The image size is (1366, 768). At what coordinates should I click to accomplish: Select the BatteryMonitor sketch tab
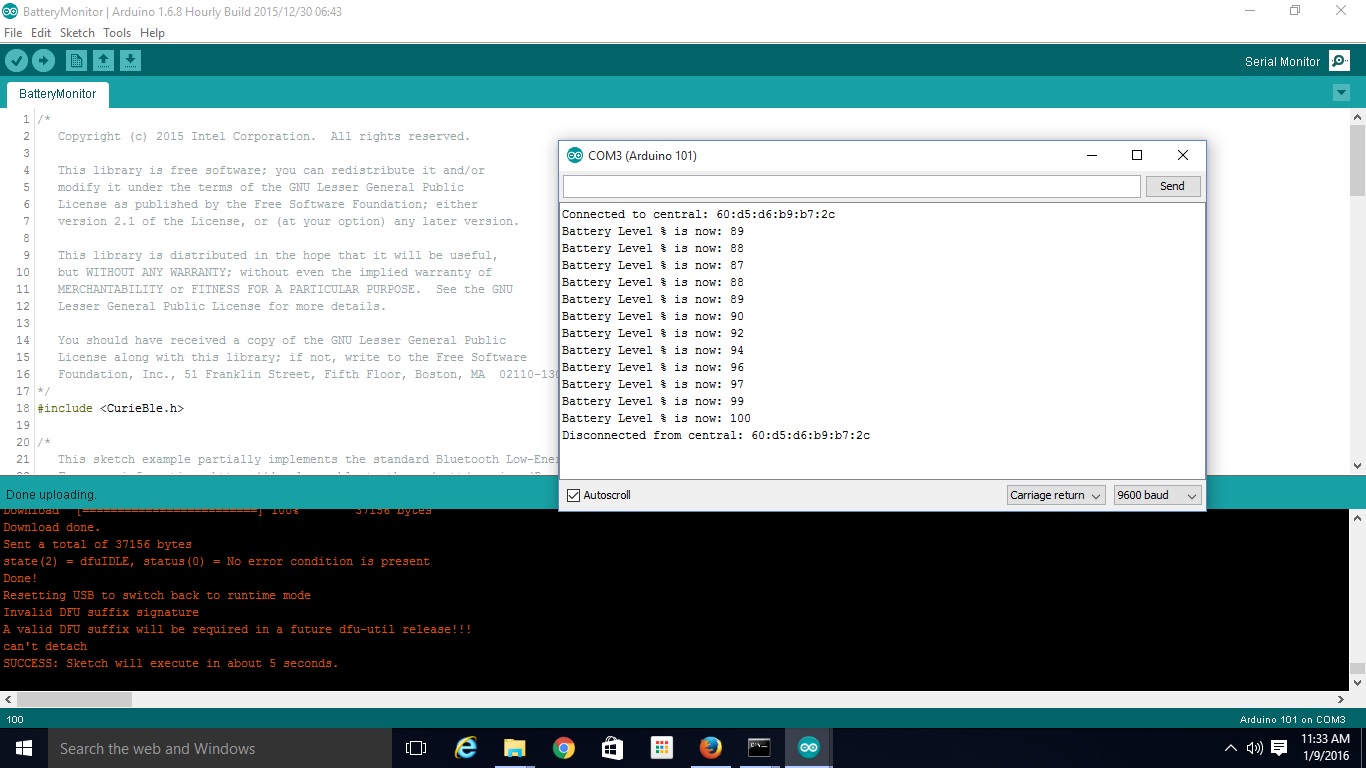(57, 93)
